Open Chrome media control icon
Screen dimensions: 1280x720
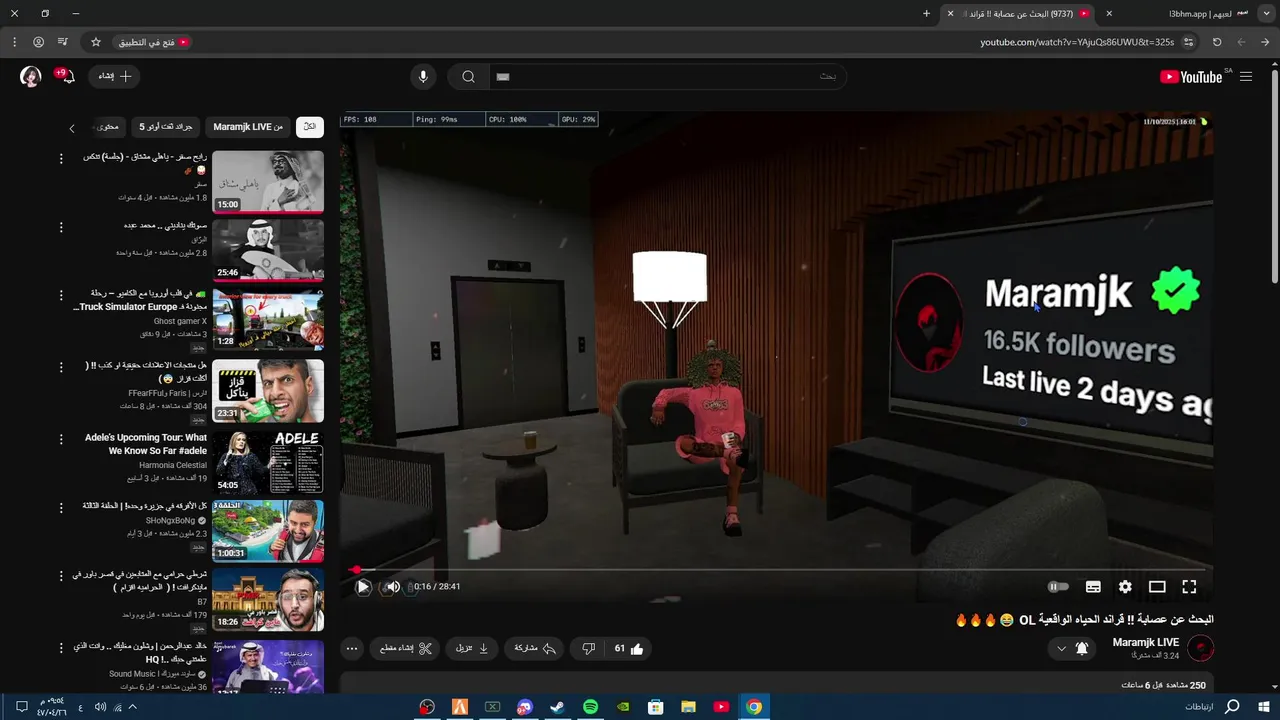coord(63,42)
